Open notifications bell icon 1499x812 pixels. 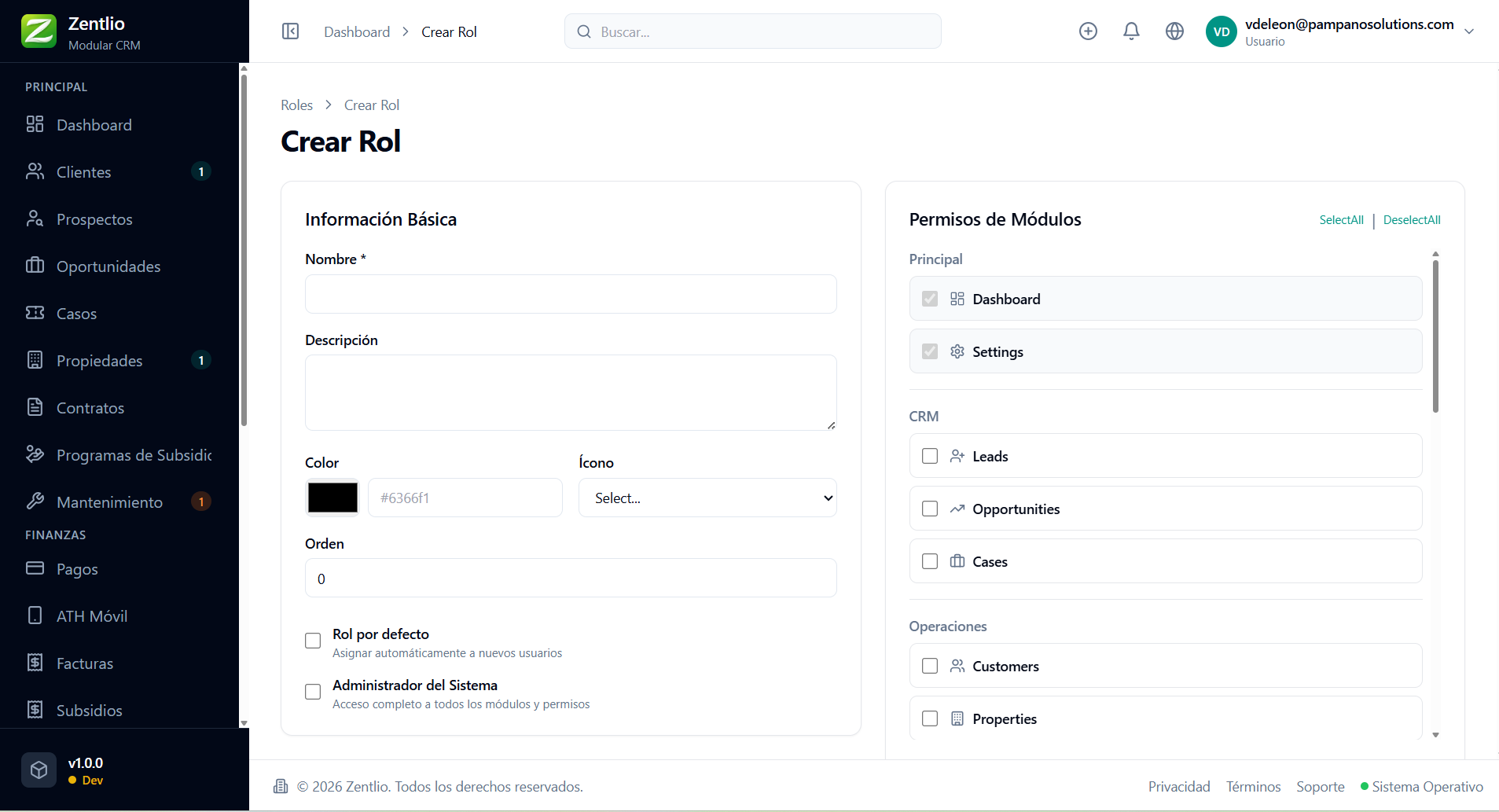click(1131, 31)
